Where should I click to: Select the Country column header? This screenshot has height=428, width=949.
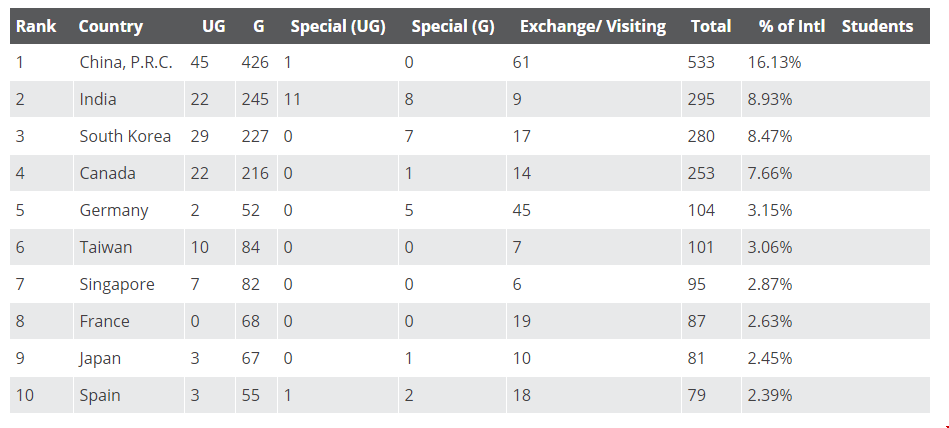pyautogui.click(x=111, y=27)
